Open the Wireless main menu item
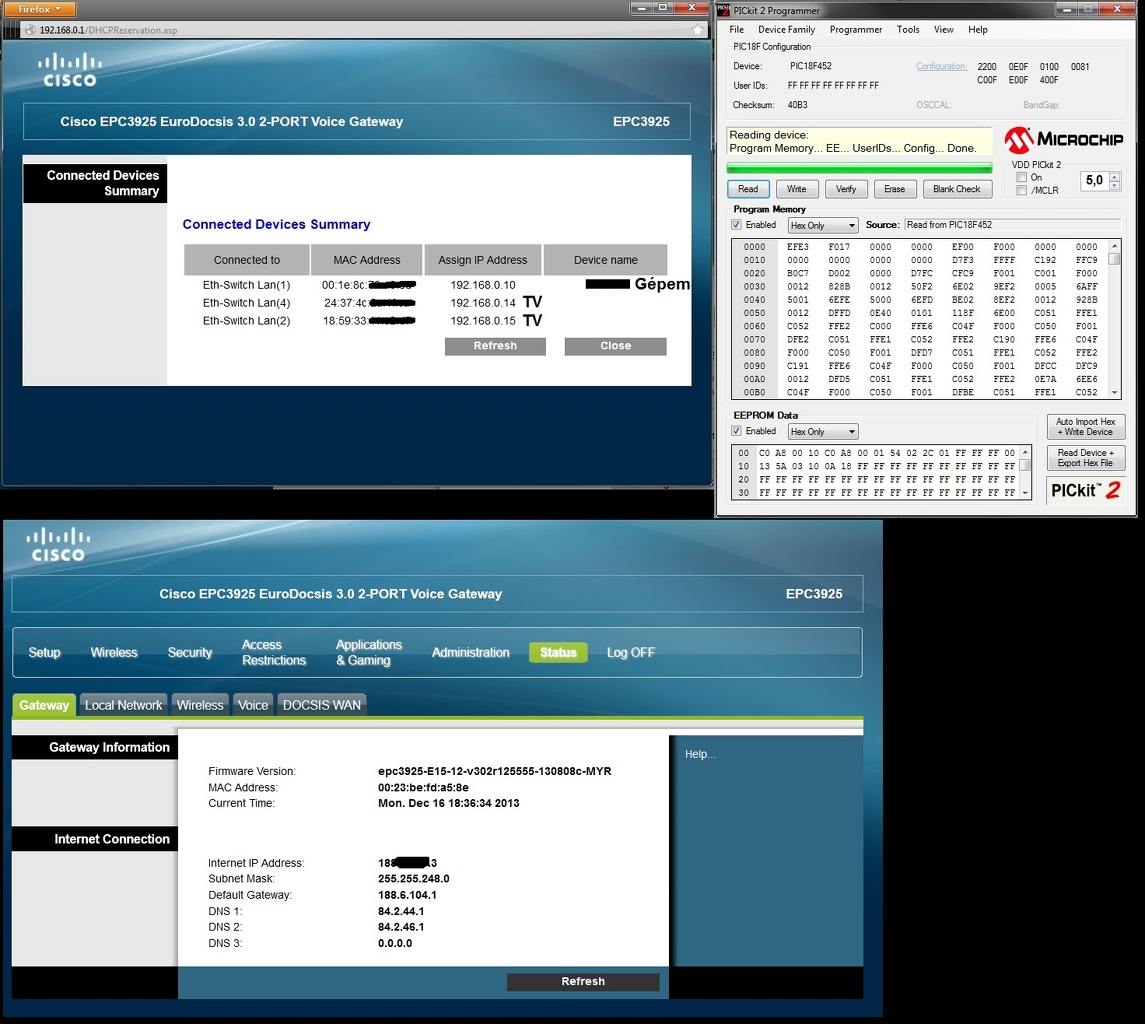 click(x=114, y=653)
